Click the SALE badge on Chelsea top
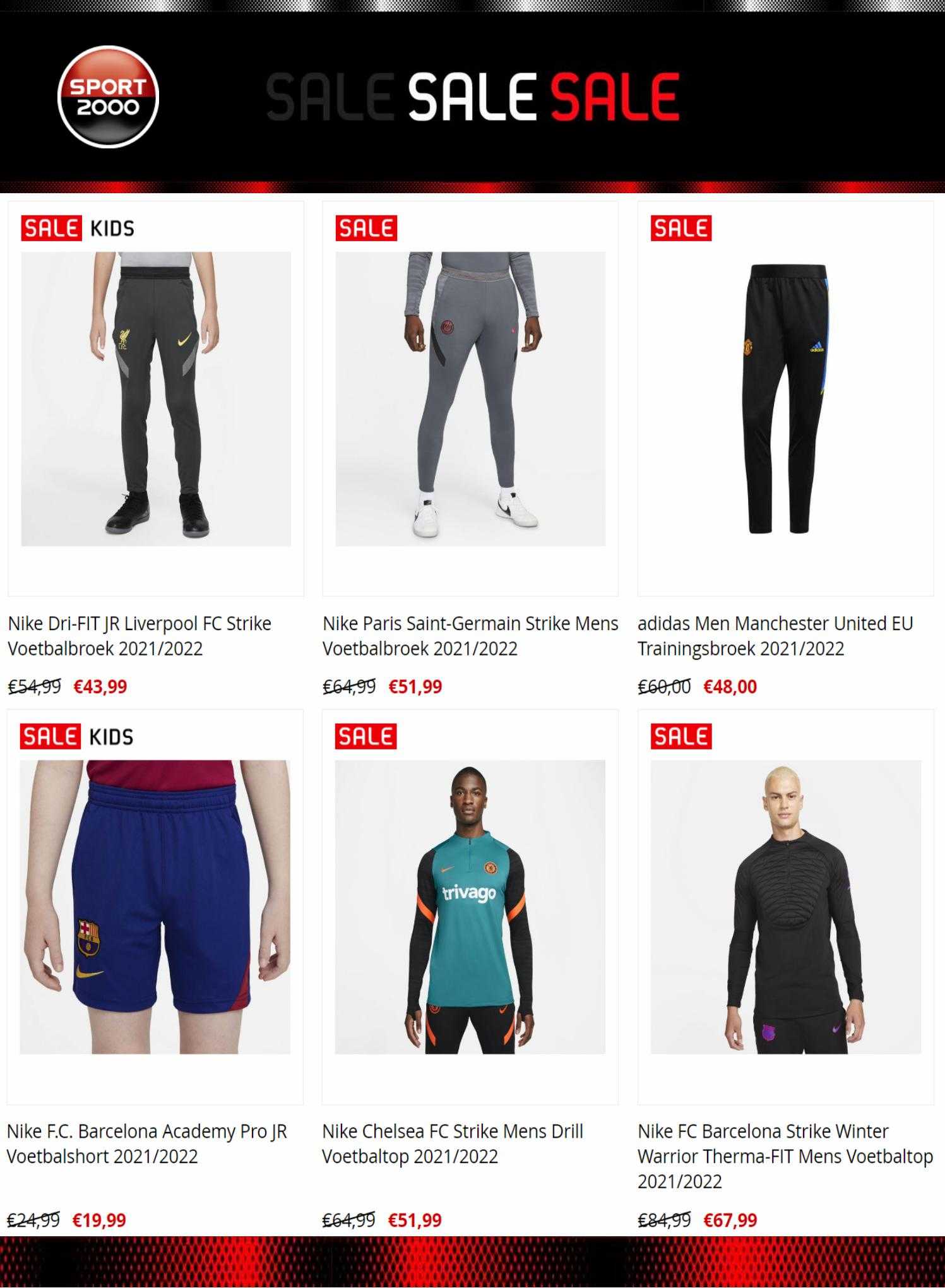Viewport: 945px width, 1288px height. tap(366, 736)
